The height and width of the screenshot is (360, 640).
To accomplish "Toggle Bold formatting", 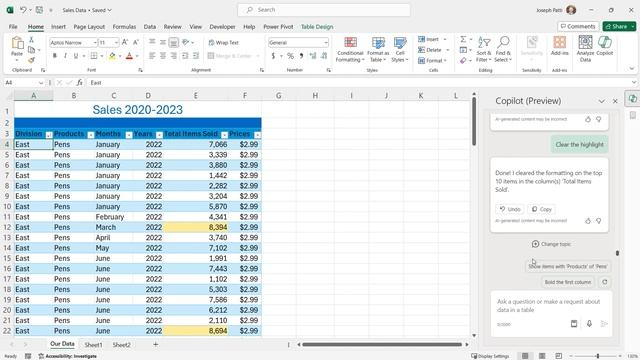I will coord(54,56).
